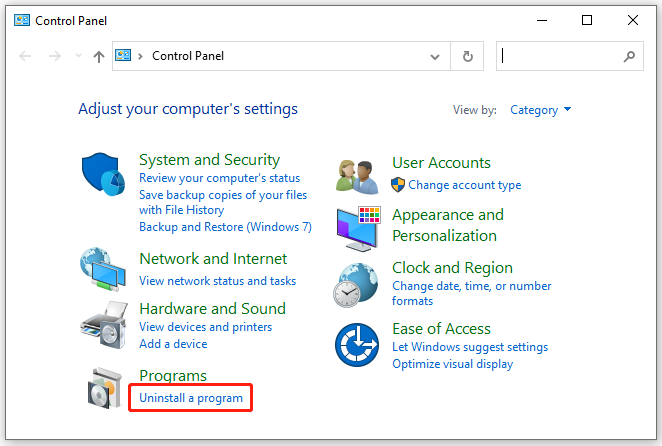Click the Change account type link
Image resolution: width=662 pixels, height=446 pixels.
click(x=464, y=185)
